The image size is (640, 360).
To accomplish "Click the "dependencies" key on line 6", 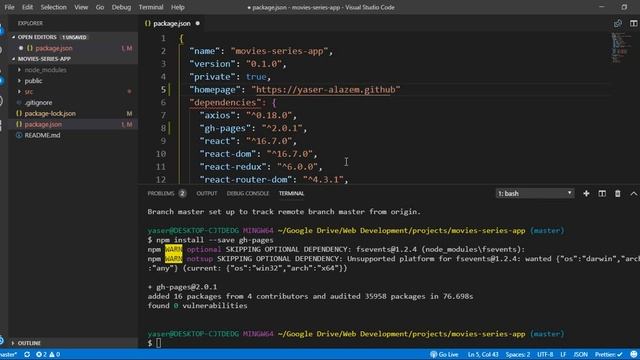I will 225,102.
